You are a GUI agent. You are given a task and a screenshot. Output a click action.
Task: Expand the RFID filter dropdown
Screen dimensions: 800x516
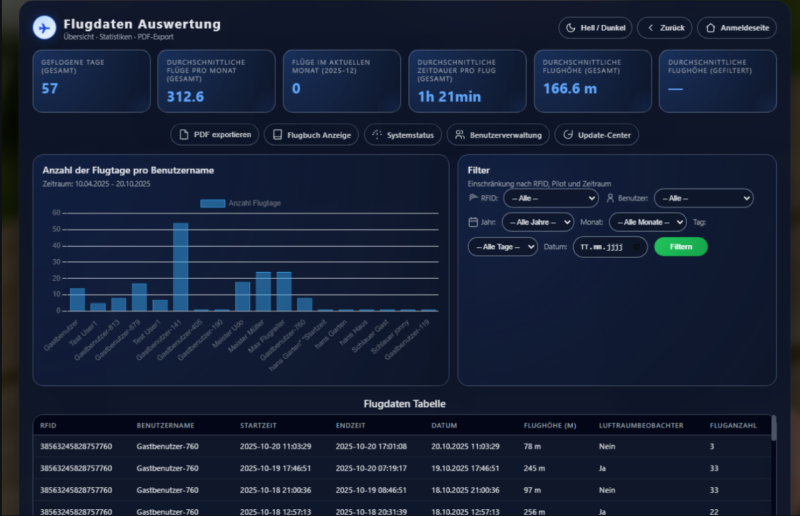[x=542, y=198]
